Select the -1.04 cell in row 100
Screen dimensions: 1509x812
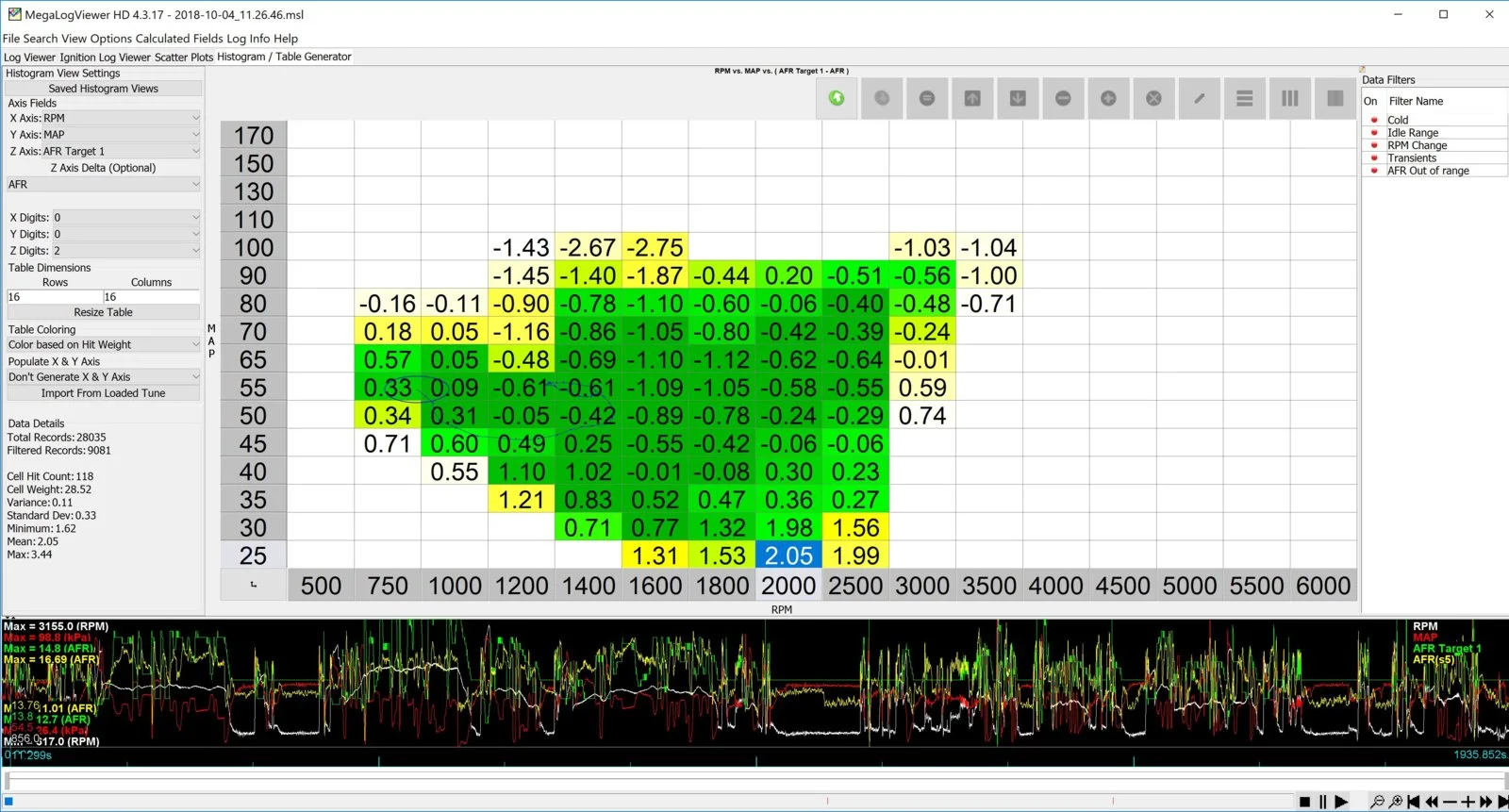click(x=988, y=247)
